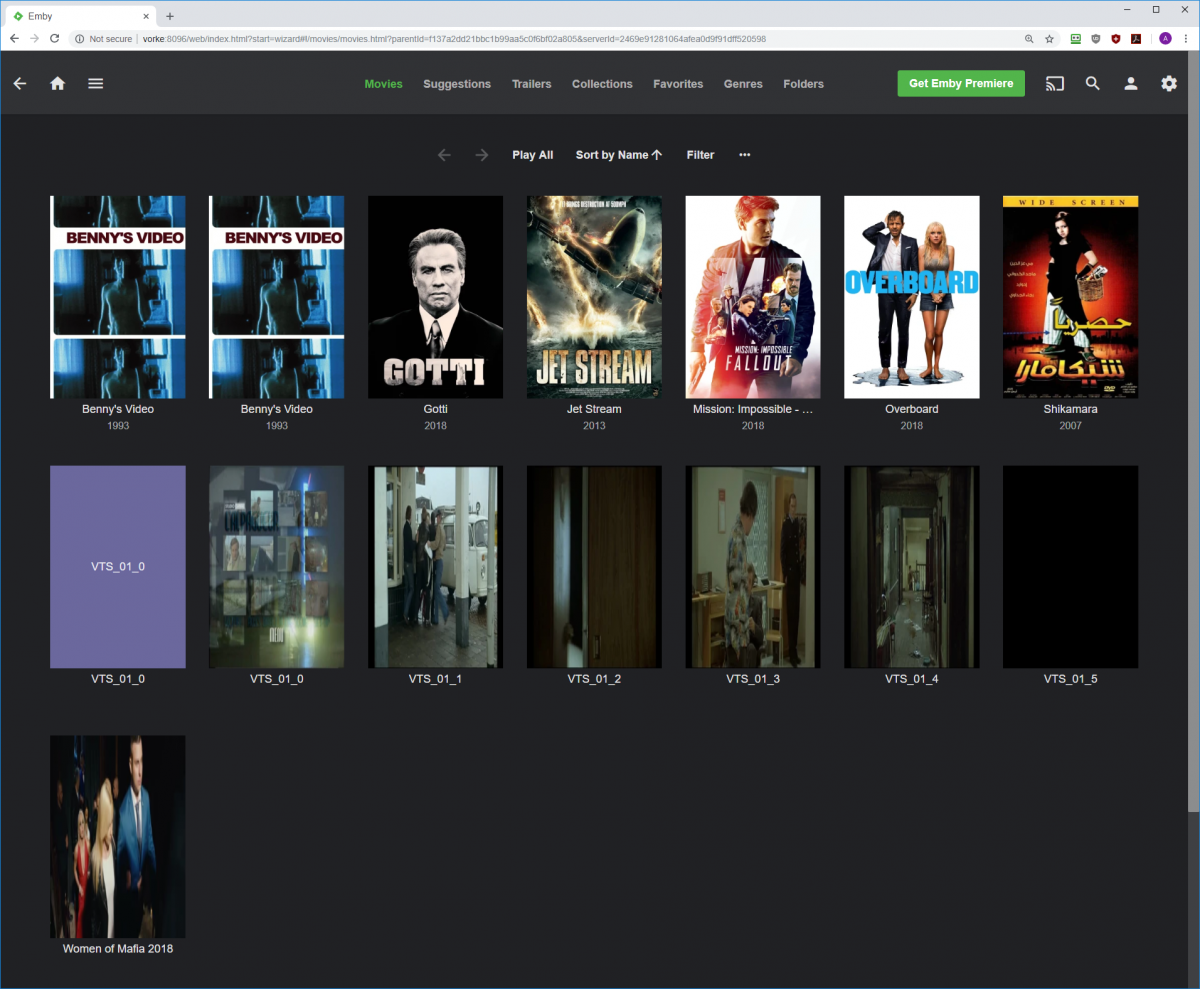Click the Not secure site info icon
Viewport: 1200px width, 989px height.
coord(80,38)
